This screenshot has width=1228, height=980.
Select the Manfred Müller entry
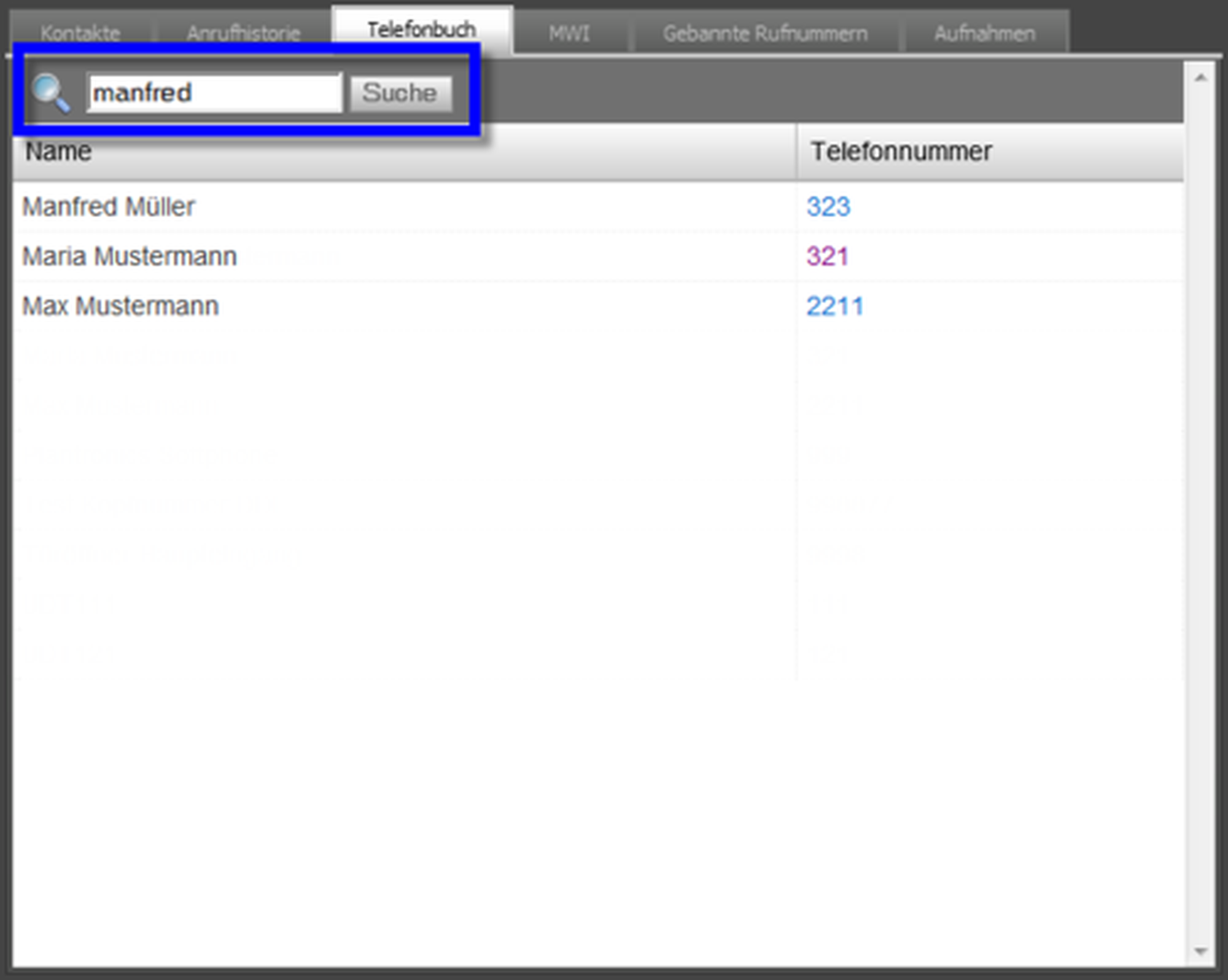(109, 207)
